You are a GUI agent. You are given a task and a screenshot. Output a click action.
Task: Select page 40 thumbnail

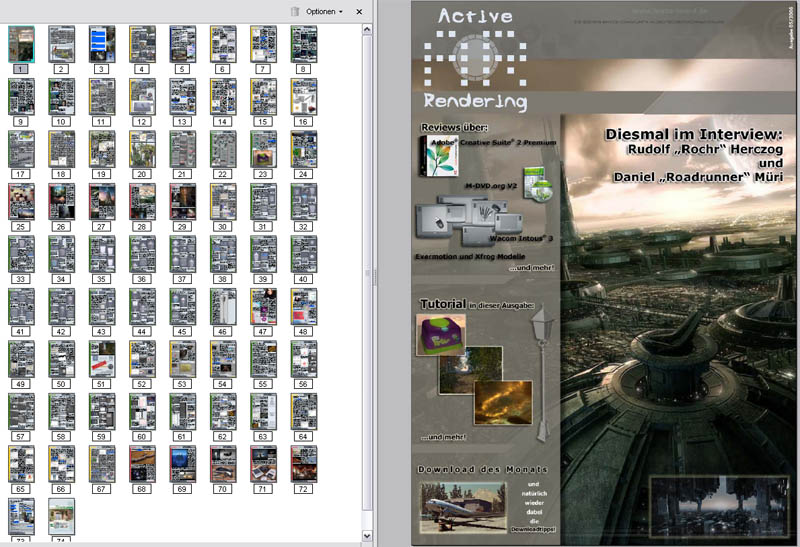pyautogui.click(x=304, y=255)
